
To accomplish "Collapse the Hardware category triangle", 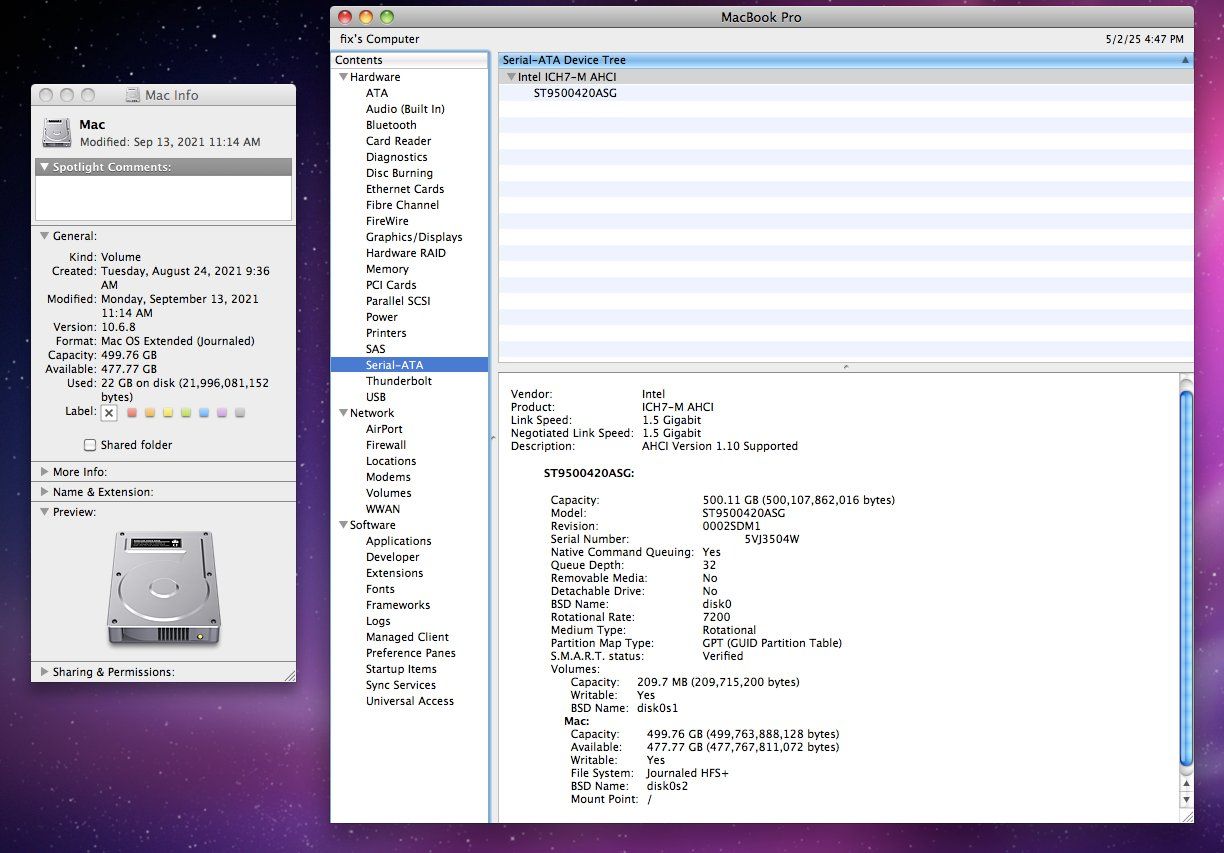I will click(x=343, y=77).
